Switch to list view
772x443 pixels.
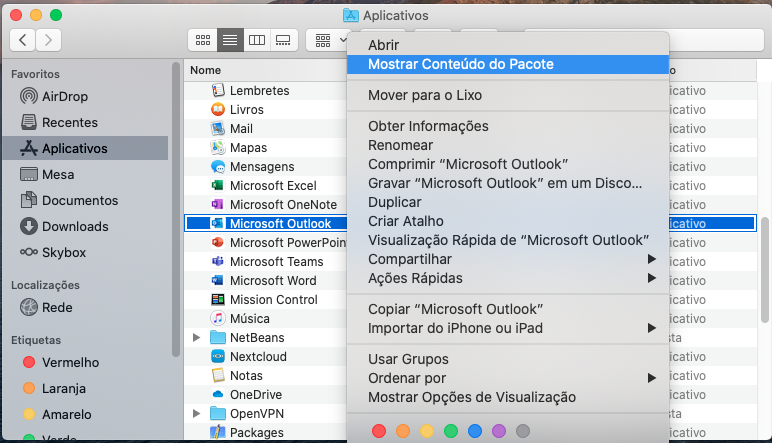click(x=230, y=40)
